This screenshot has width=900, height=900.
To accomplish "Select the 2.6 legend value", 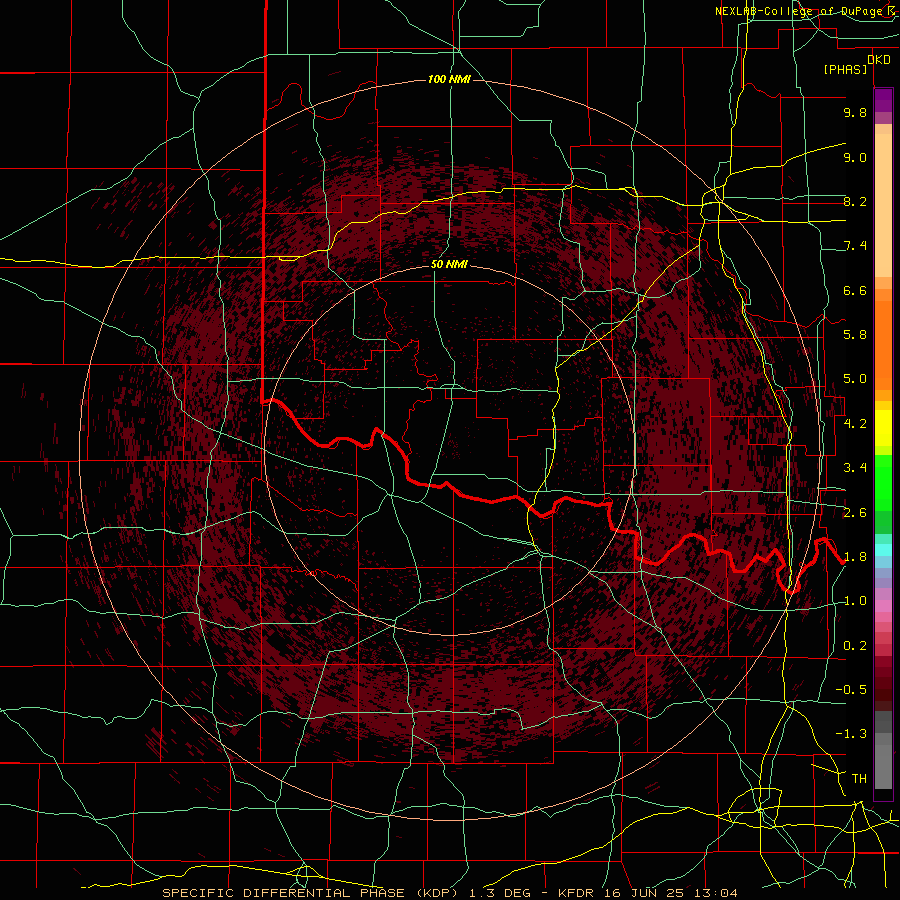I will 855,513.
